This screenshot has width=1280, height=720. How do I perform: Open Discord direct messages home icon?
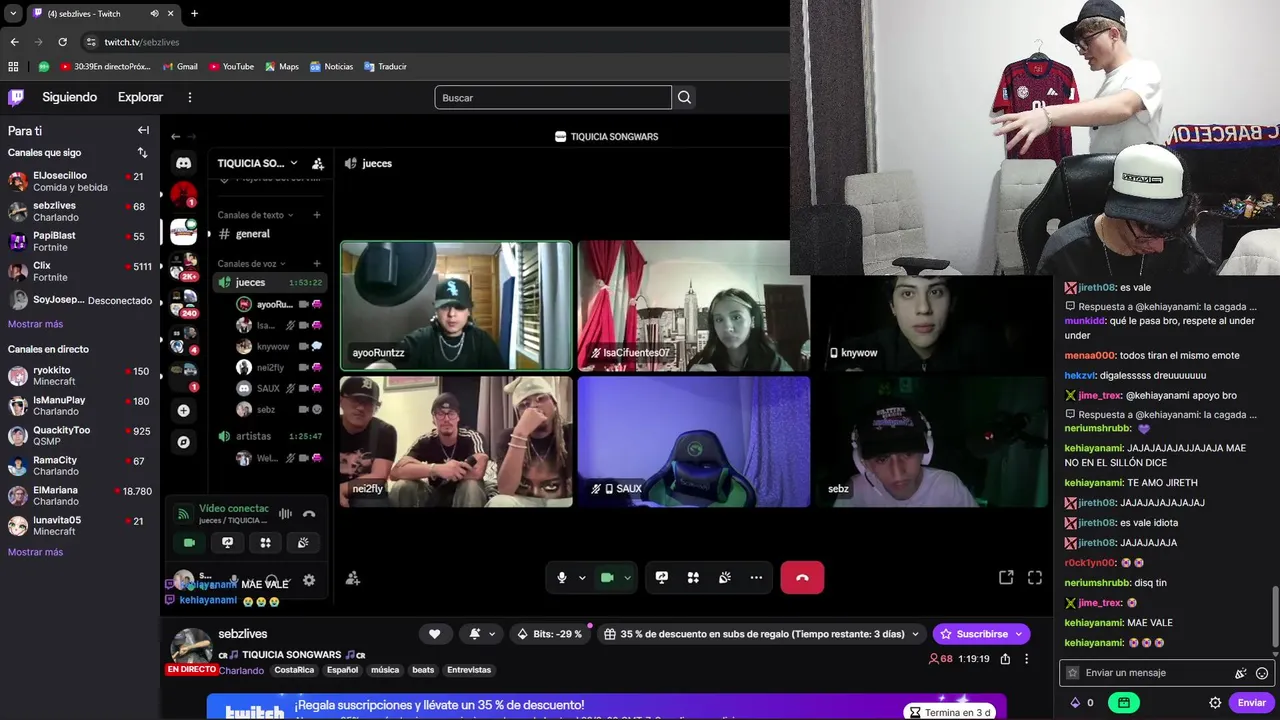point(183,163)
